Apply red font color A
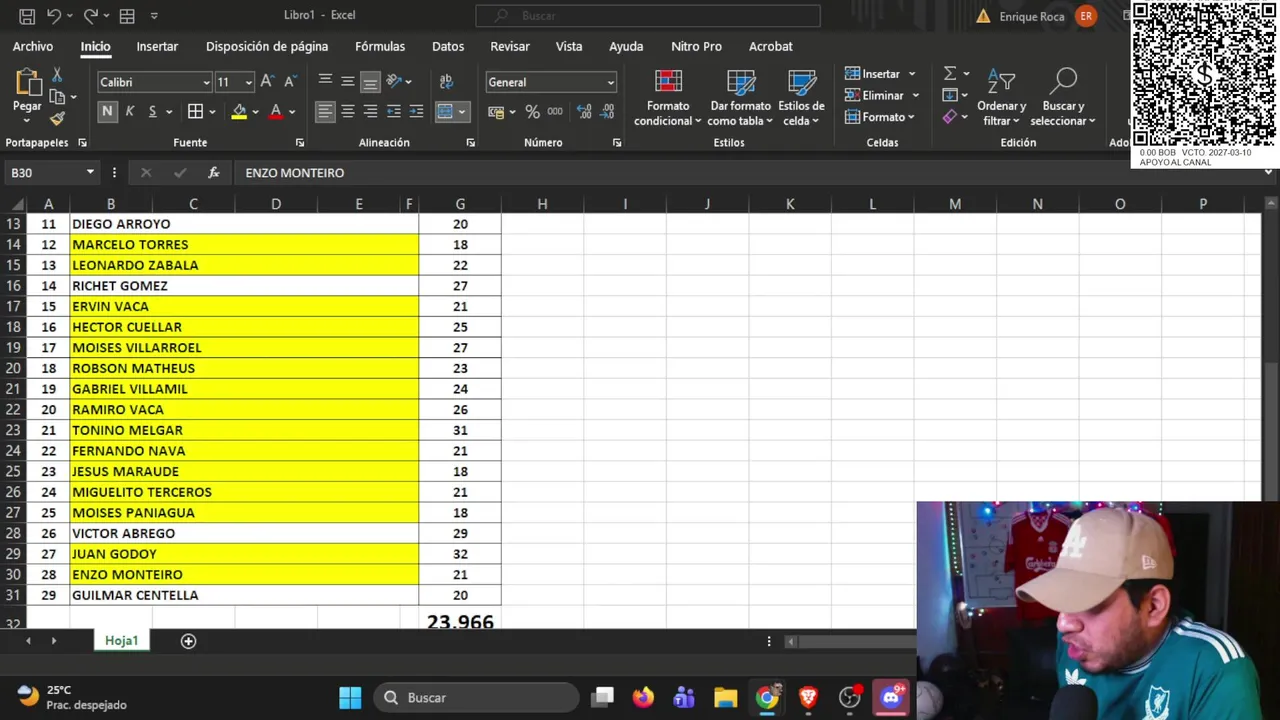This screenshot has height=720, width=1280. 276,112
